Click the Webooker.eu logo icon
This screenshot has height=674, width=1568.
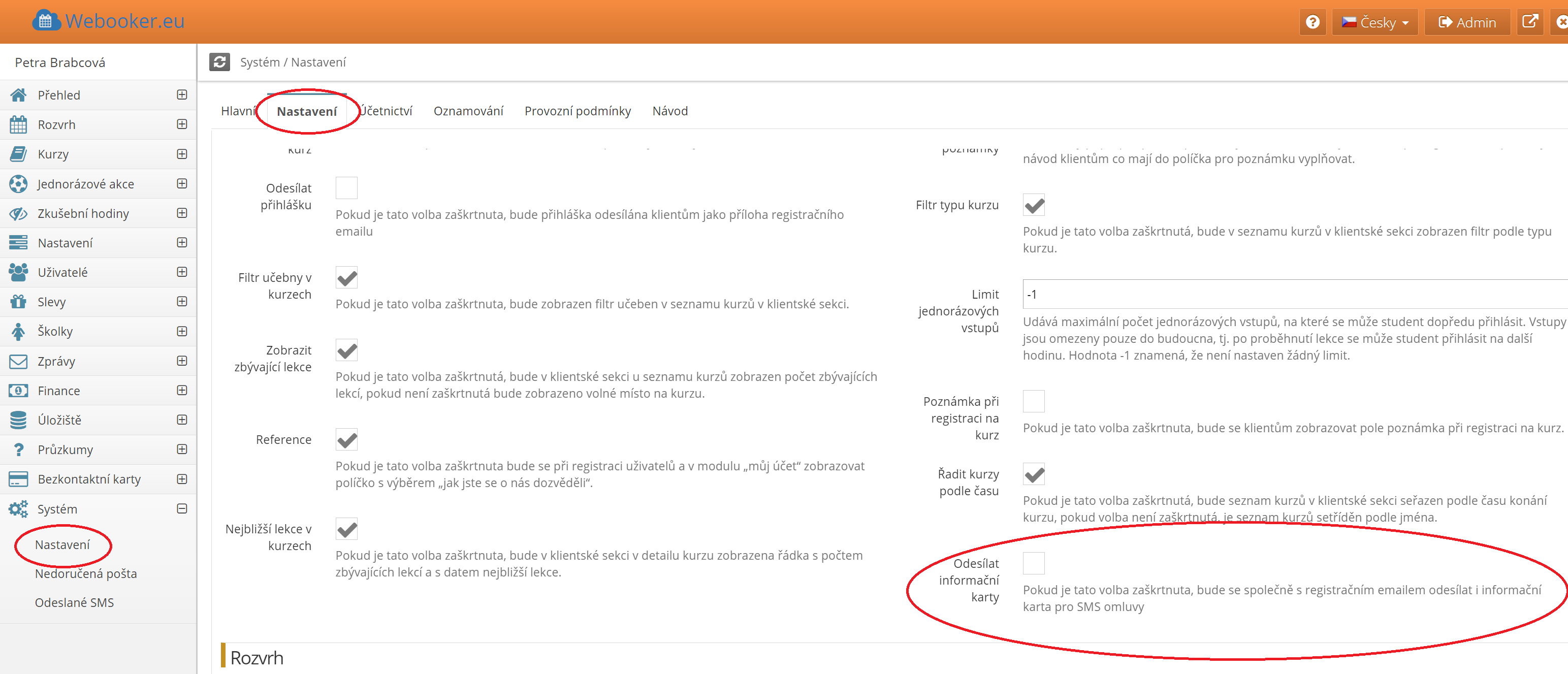coord(46,21)
